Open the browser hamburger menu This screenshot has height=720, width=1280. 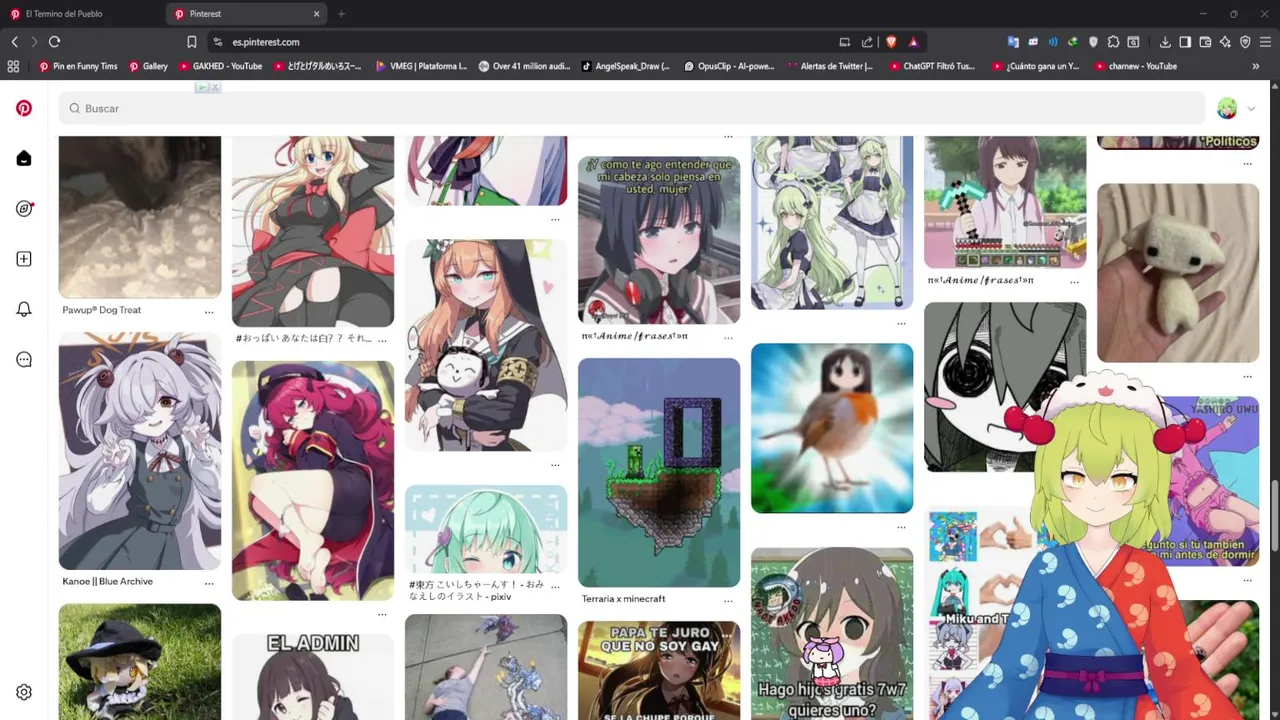(1266, 42)
